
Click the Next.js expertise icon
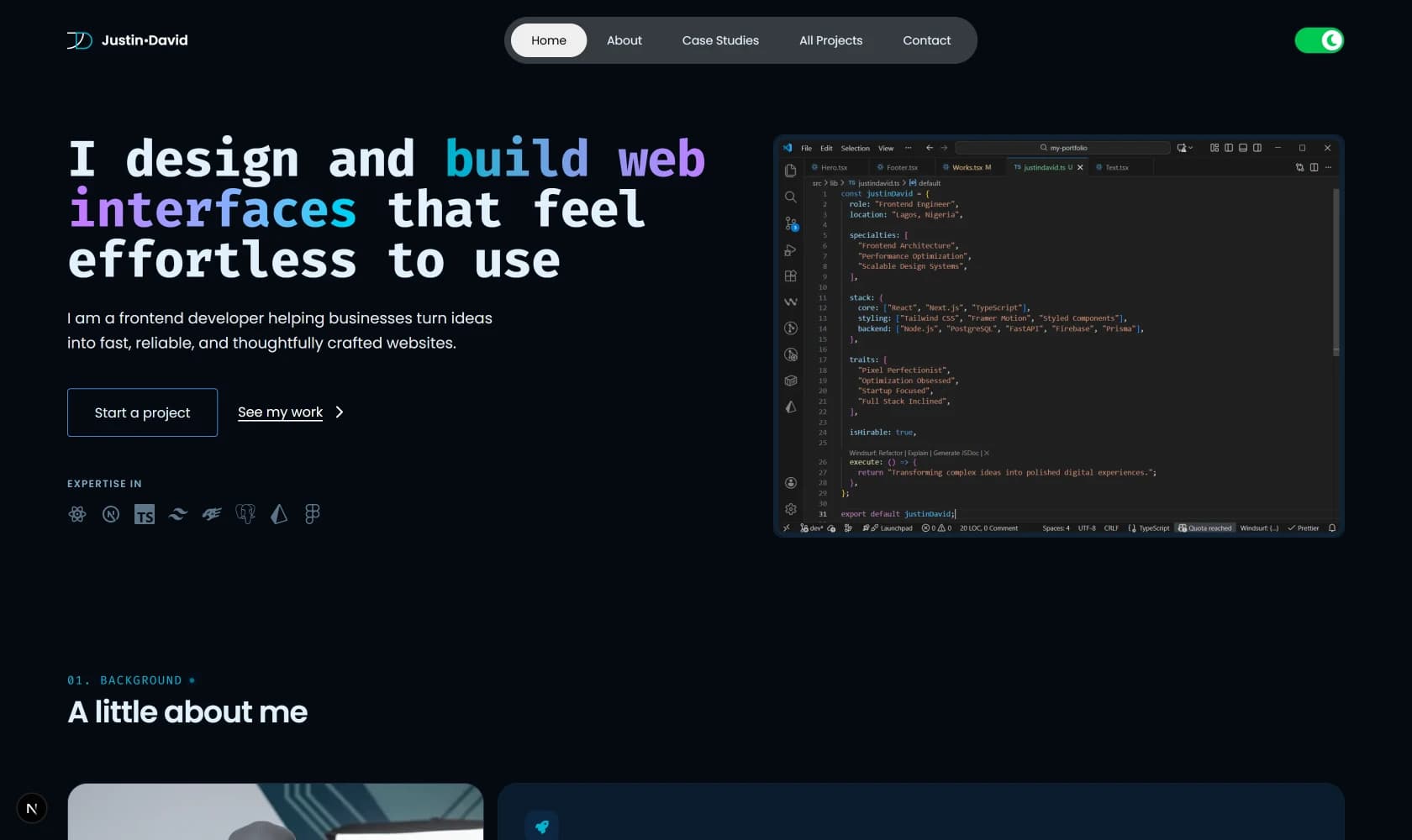tap(111, 514)
